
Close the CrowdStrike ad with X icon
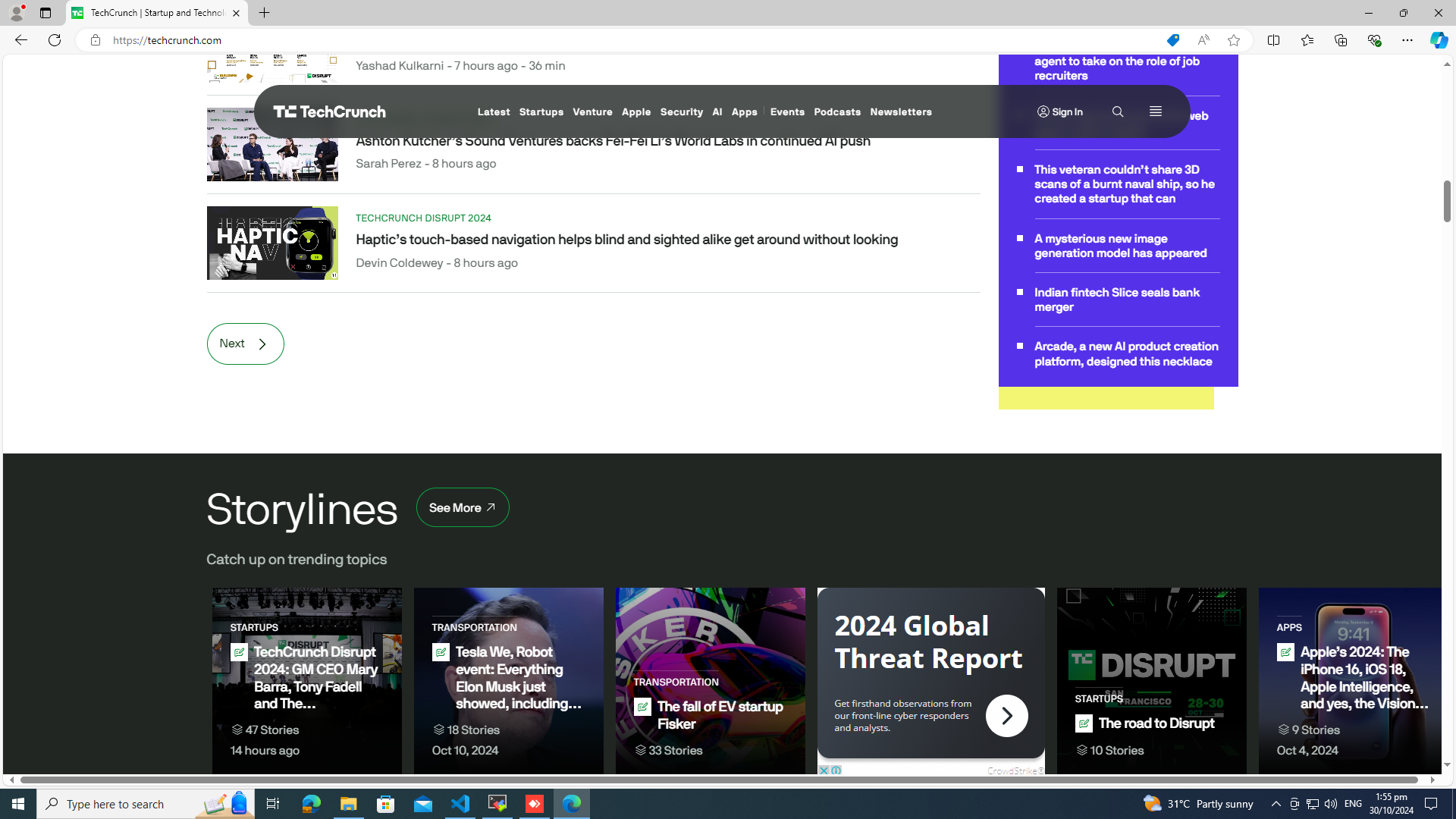tap(823, 770)
